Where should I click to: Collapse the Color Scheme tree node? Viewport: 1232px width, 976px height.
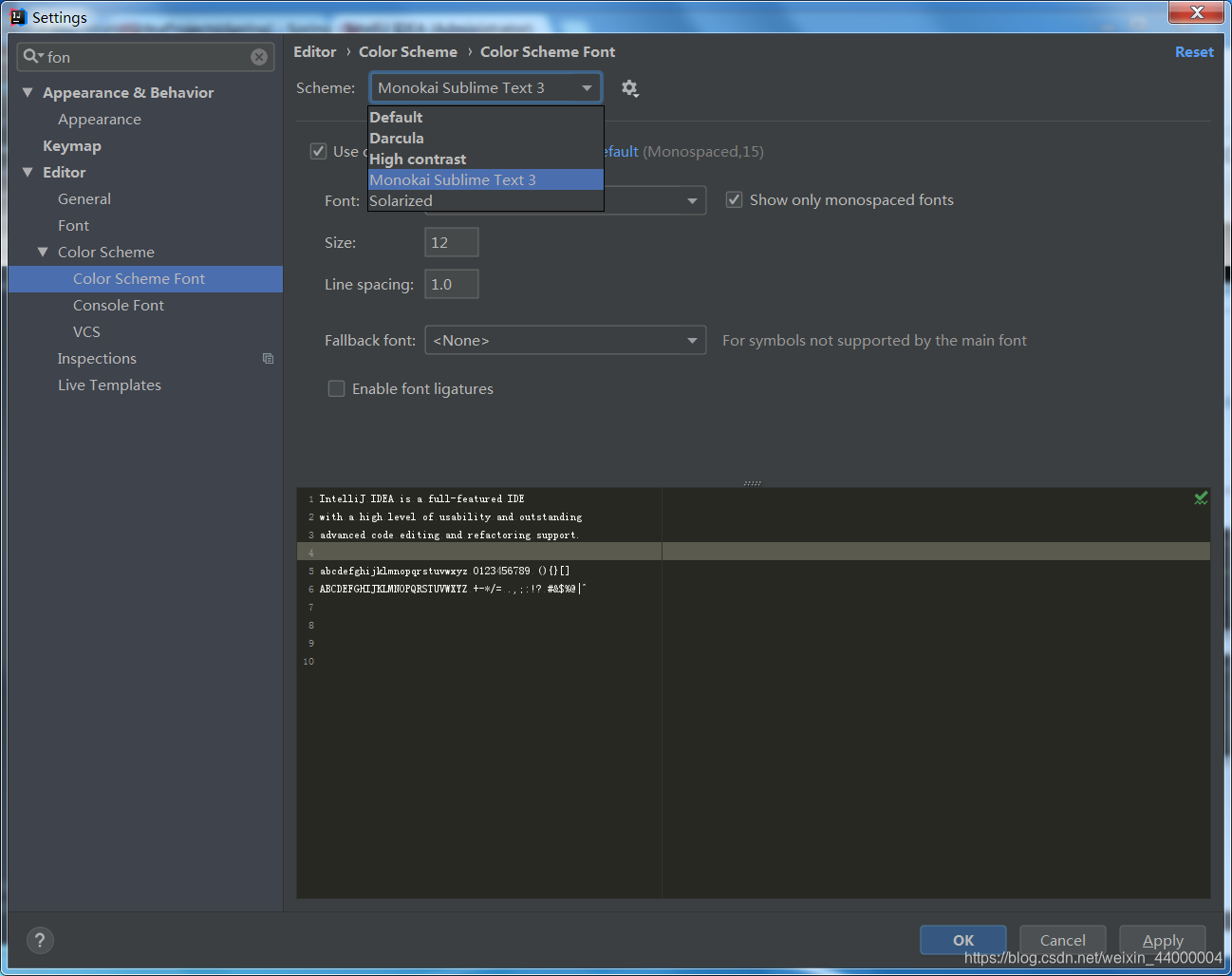click(x=43, y=252)
